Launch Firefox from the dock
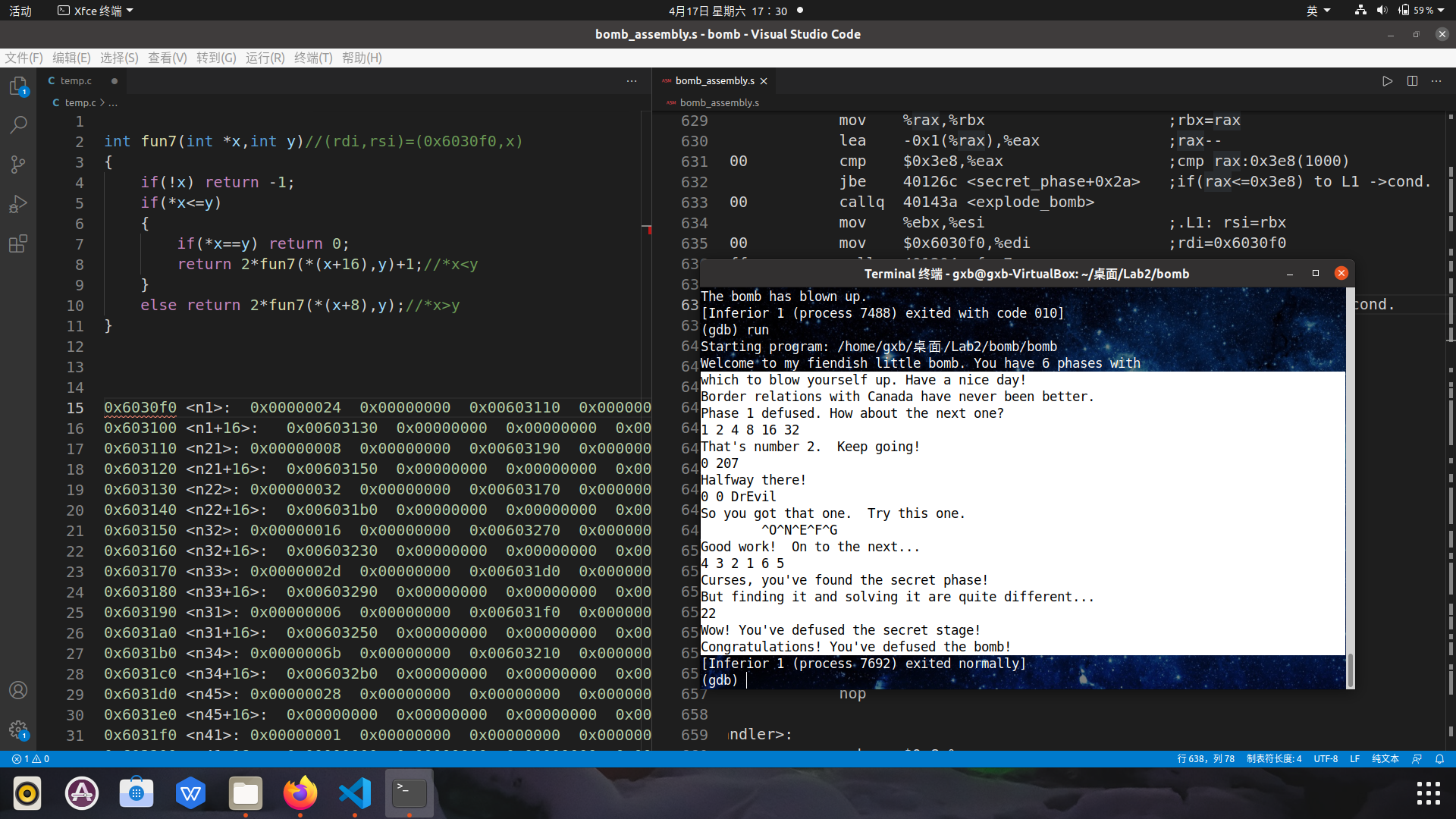Viewport: 1456px width, 819px height. point(300,793)
